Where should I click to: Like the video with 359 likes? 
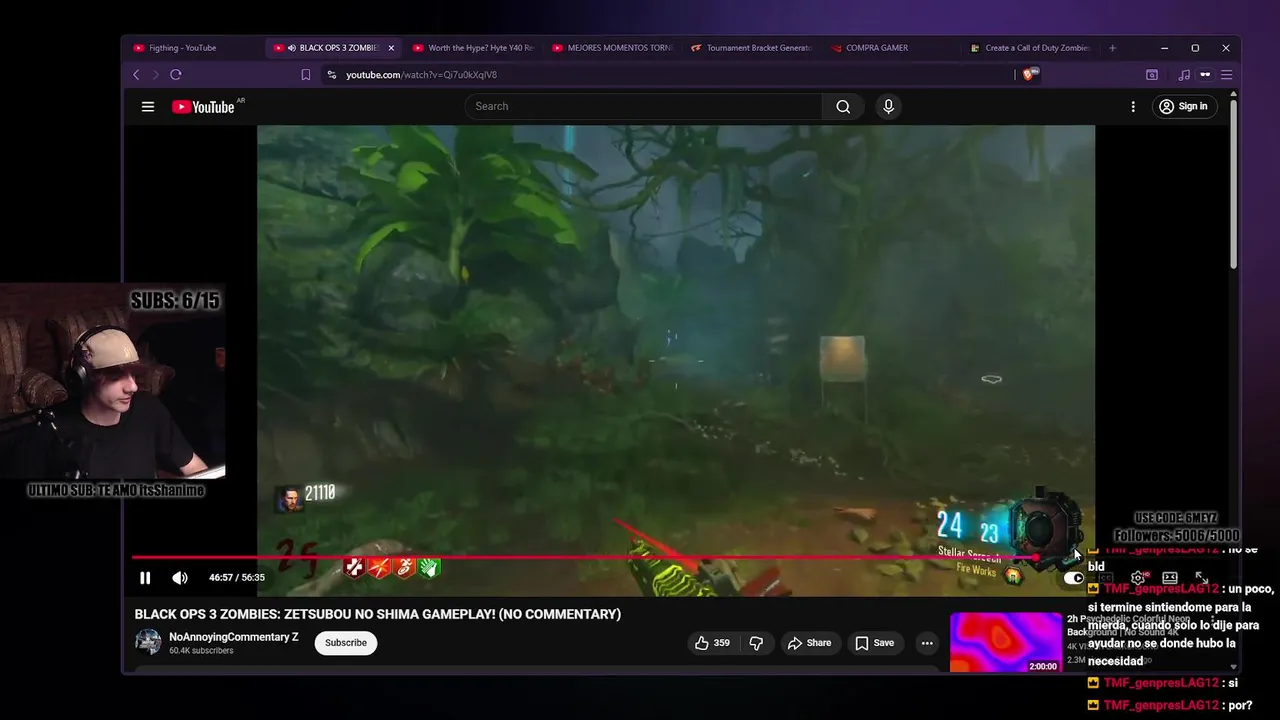click(x=713, y=643)
